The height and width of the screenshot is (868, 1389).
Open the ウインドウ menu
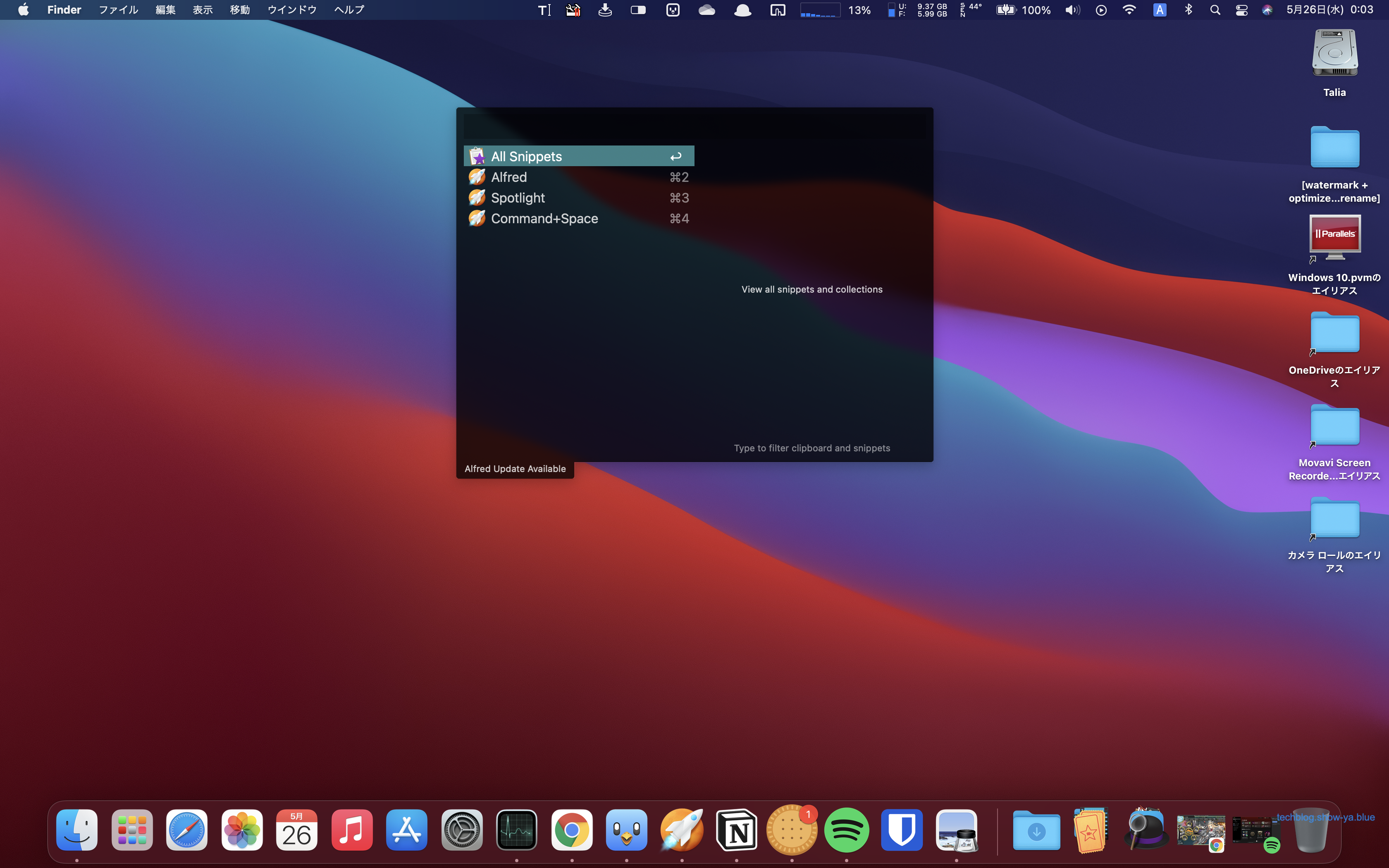click(x=291, y=10)
